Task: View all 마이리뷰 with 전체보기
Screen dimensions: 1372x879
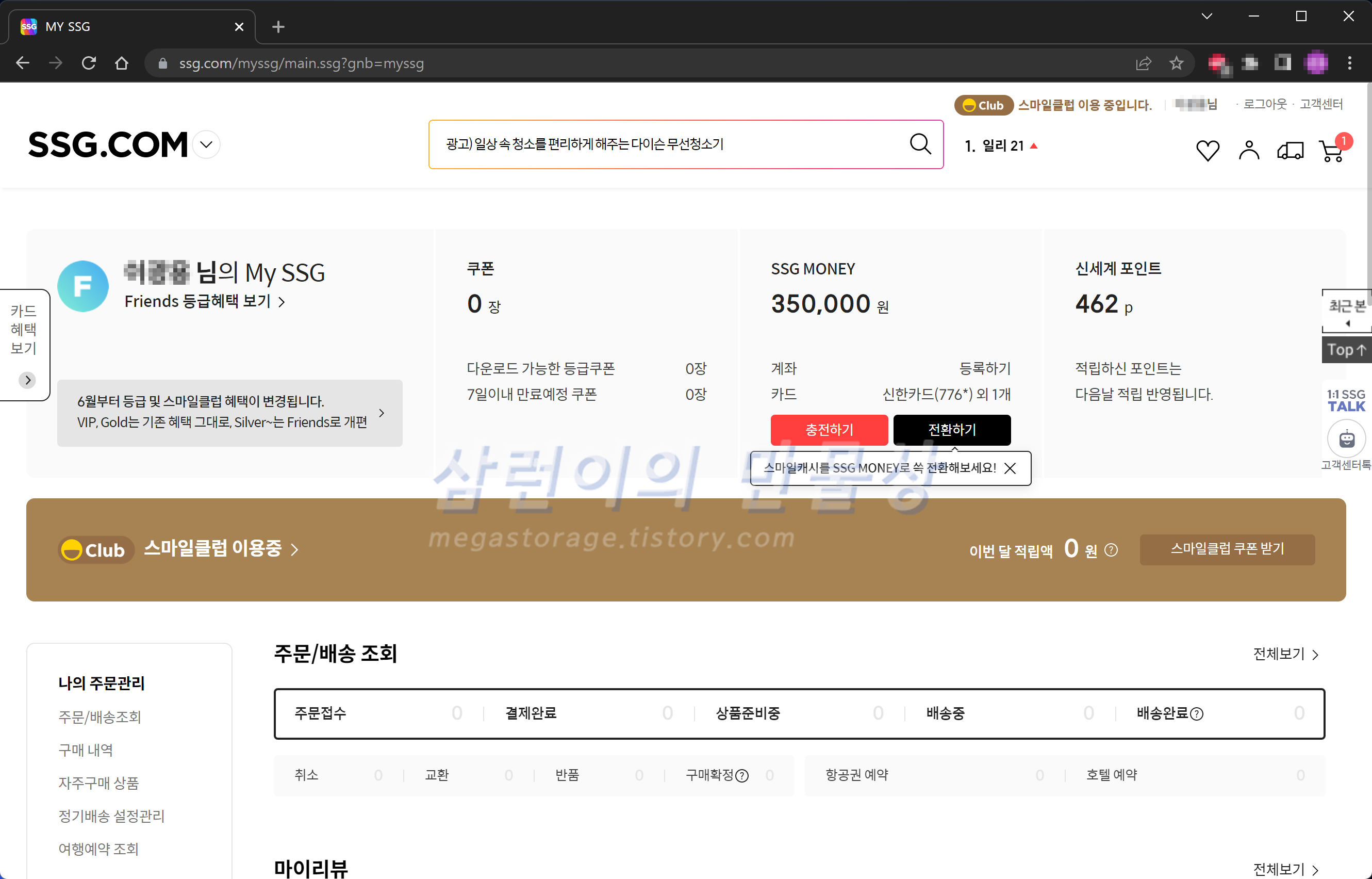Action: [1285, 869]
